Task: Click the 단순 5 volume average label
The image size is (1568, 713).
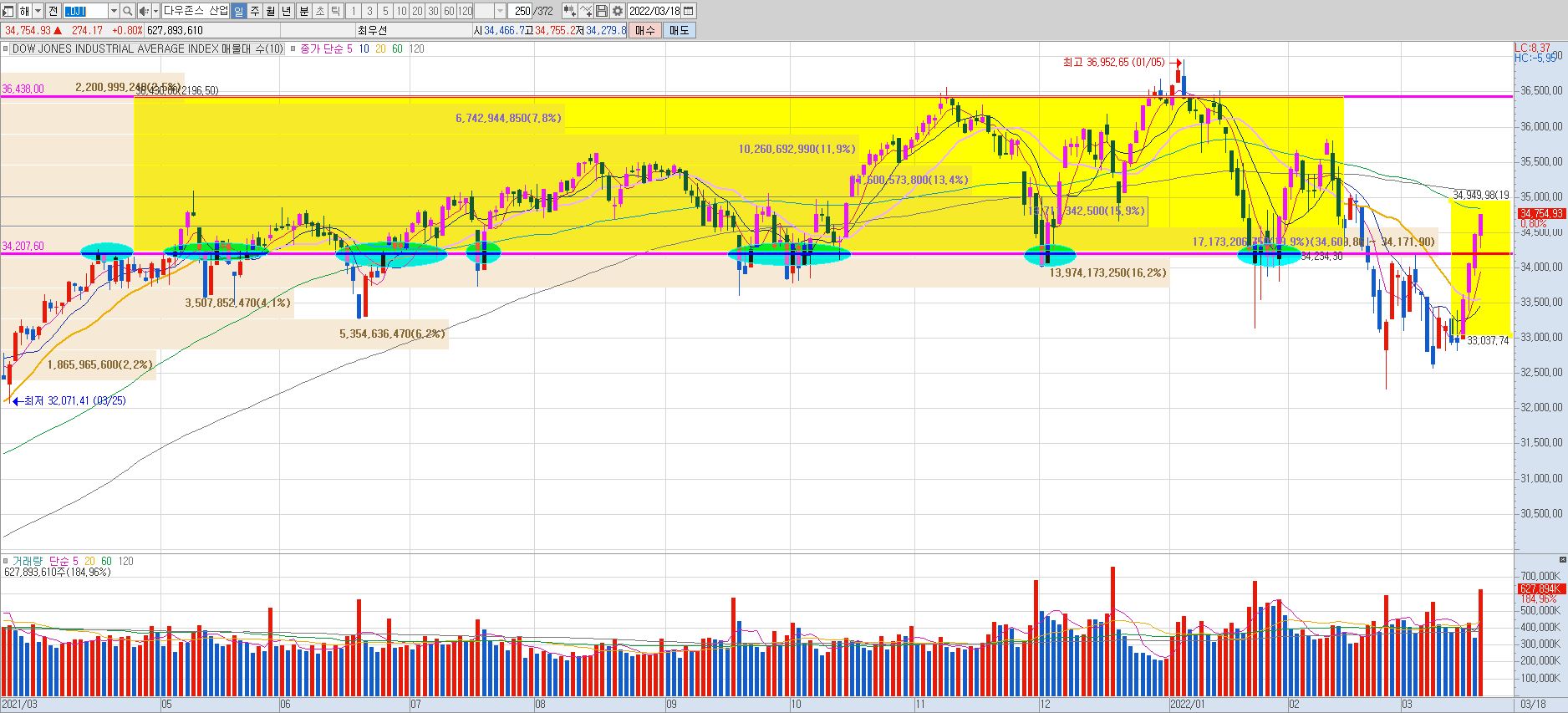Action: [64, 561]
